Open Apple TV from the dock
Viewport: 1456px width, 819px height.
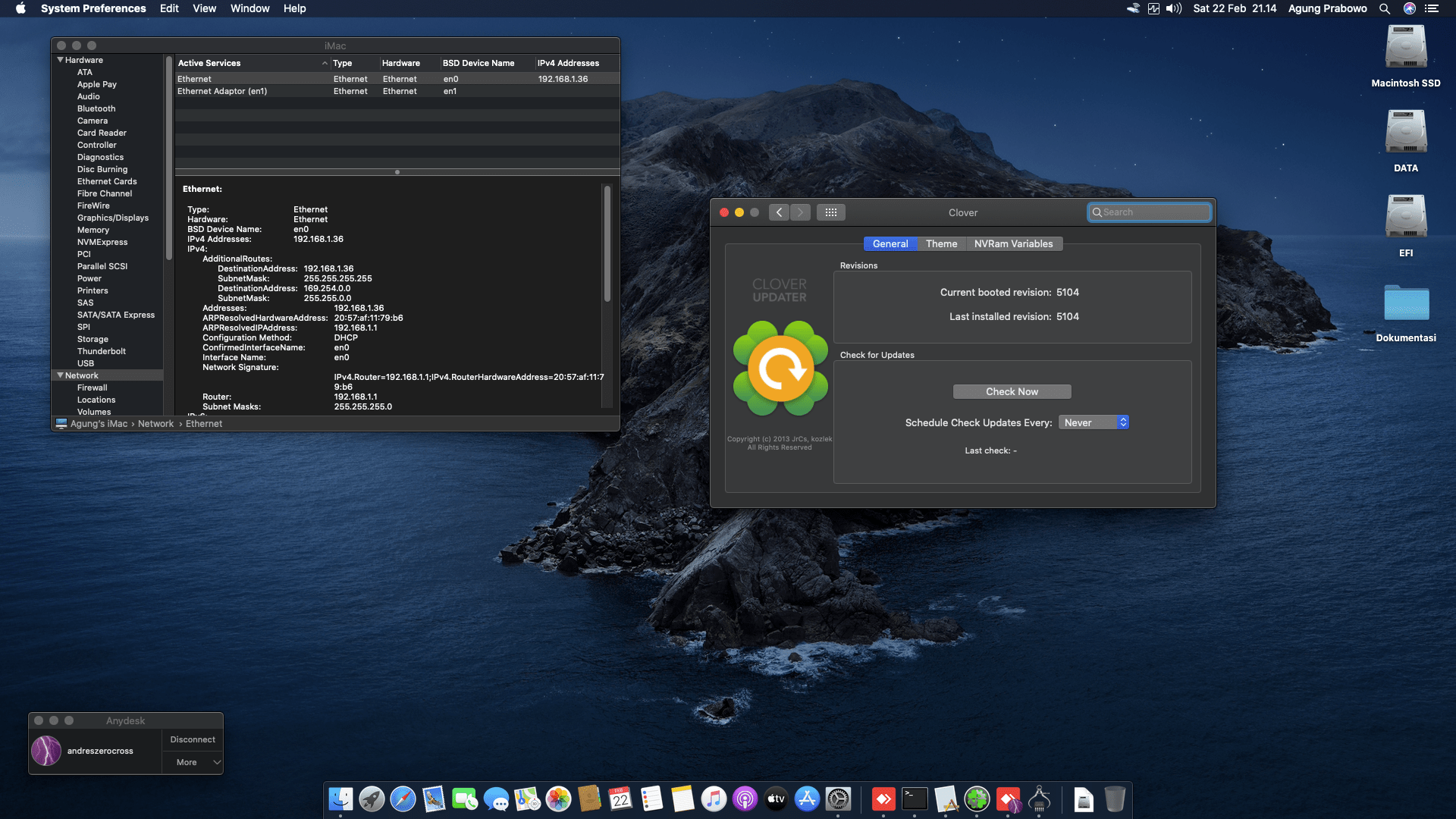(x=776, y=799)
